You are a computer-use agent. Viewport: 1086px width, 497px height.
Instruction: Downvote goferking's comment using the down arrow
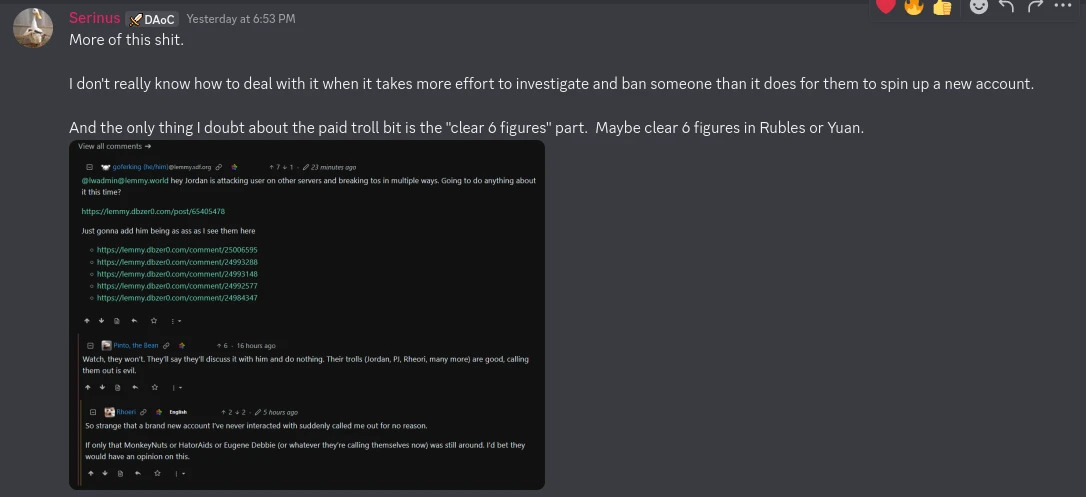click(x=102, y=321)
